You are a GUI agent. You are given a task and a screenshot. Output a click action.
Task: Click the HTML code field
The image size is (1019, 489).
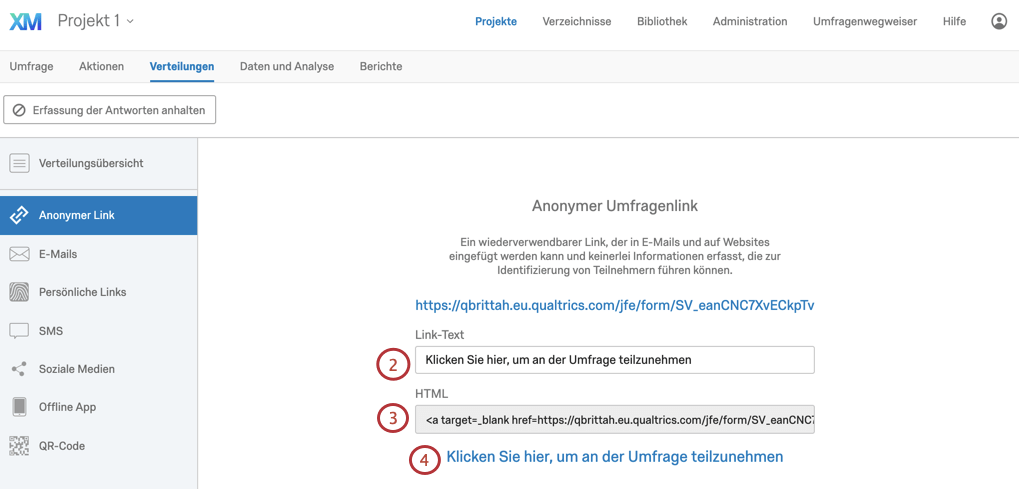615,420
